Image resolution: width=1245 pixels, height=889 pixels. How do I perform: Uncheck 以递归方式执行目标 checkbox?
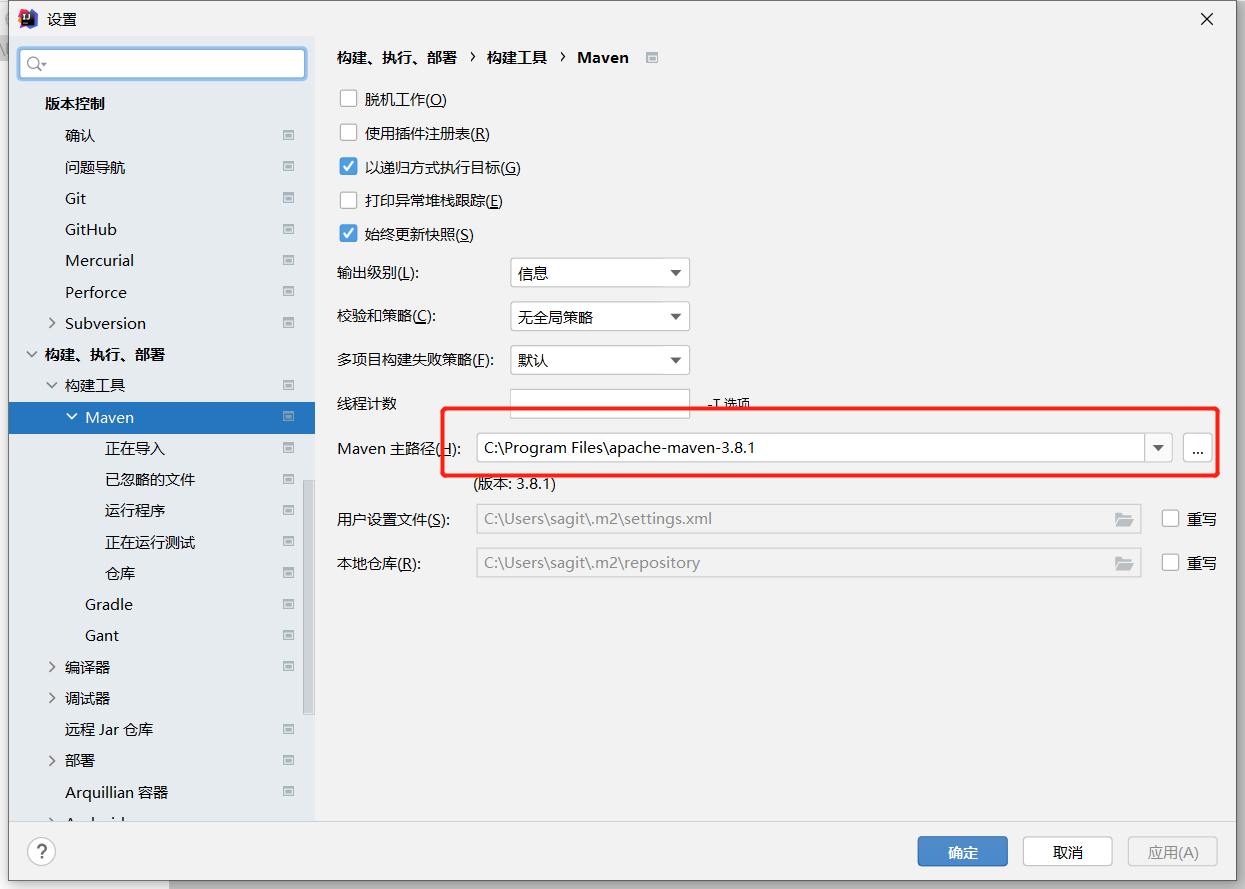(348, 167)
